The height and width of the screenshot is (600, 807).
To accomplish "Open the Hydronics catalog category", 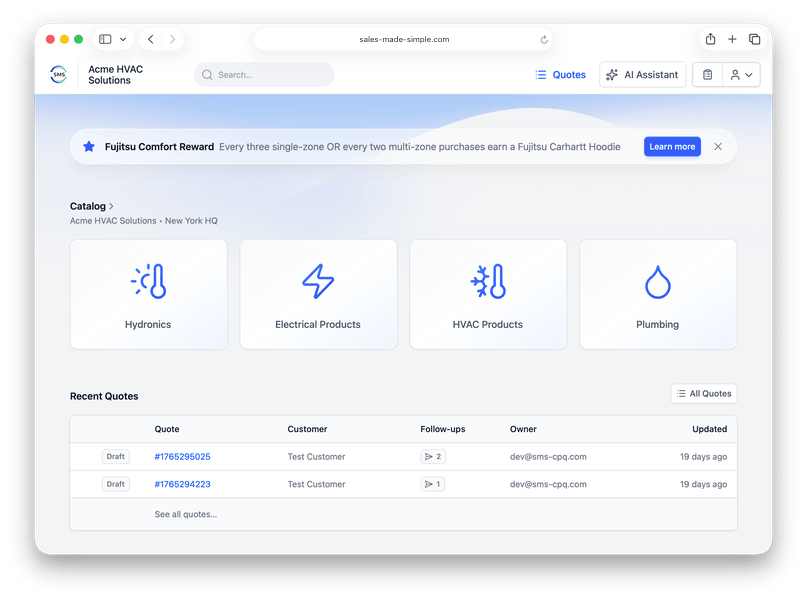I will click(x=148, y=294).
